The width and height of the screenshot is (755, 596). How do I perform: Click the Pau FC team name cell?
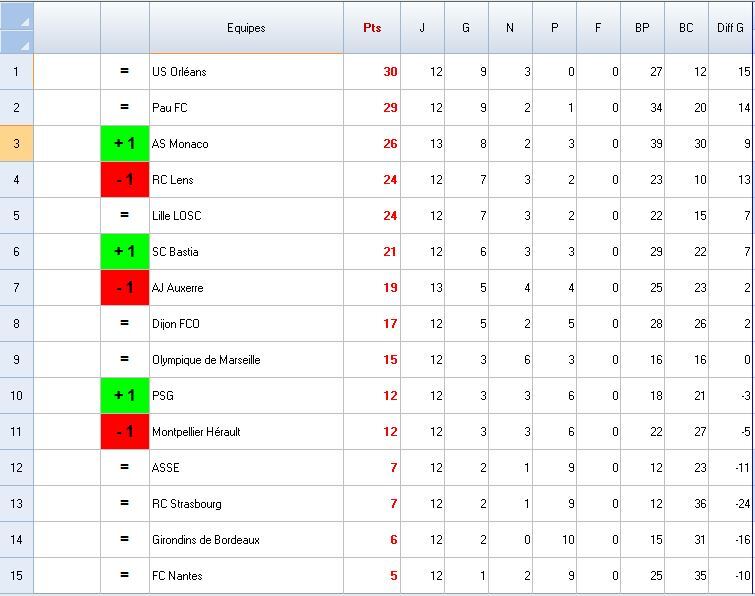tap(246, 108)
